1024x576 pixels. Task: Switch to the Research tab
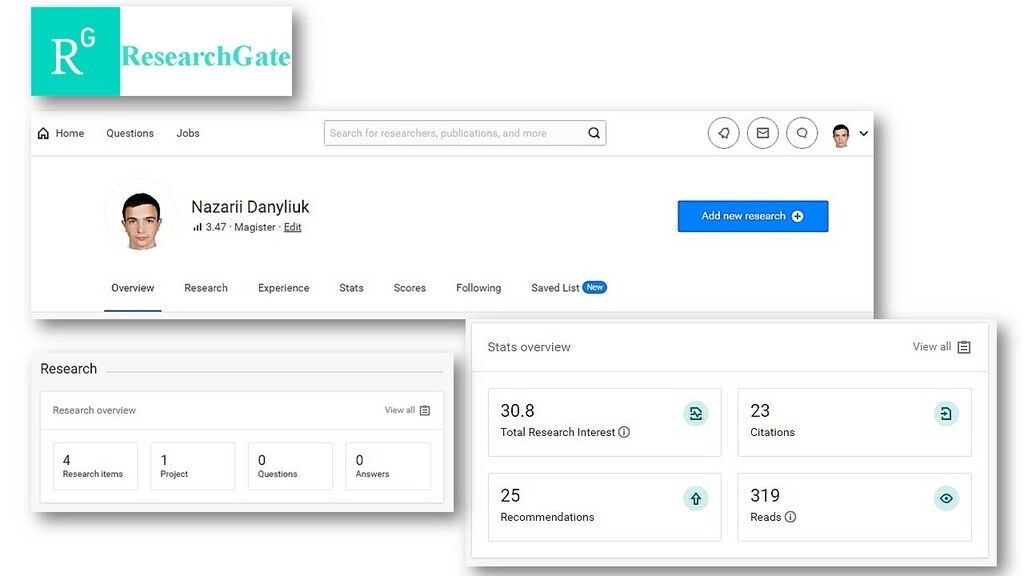coord(206,288)
